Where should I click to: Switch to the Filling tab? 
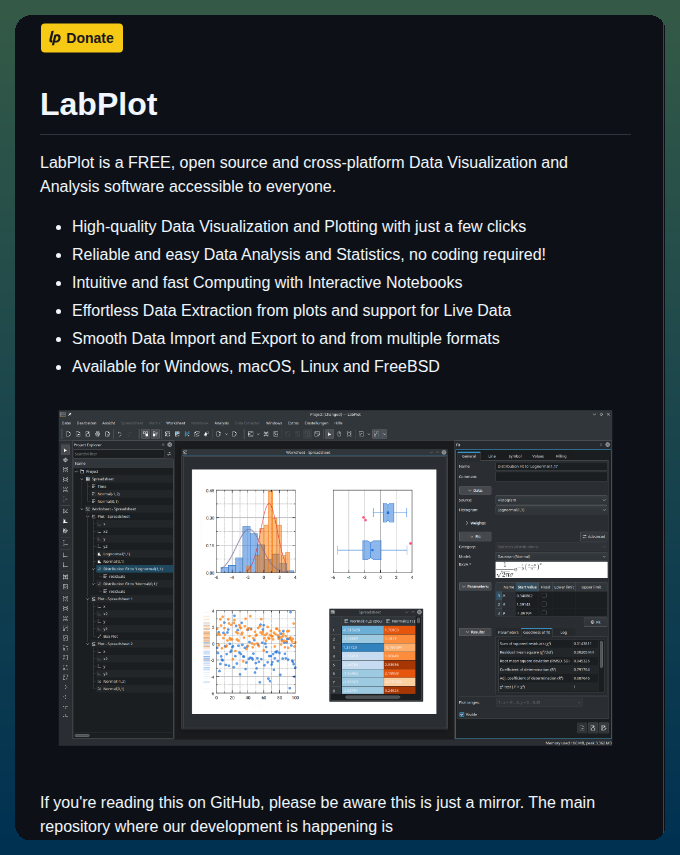pos(561,456)
